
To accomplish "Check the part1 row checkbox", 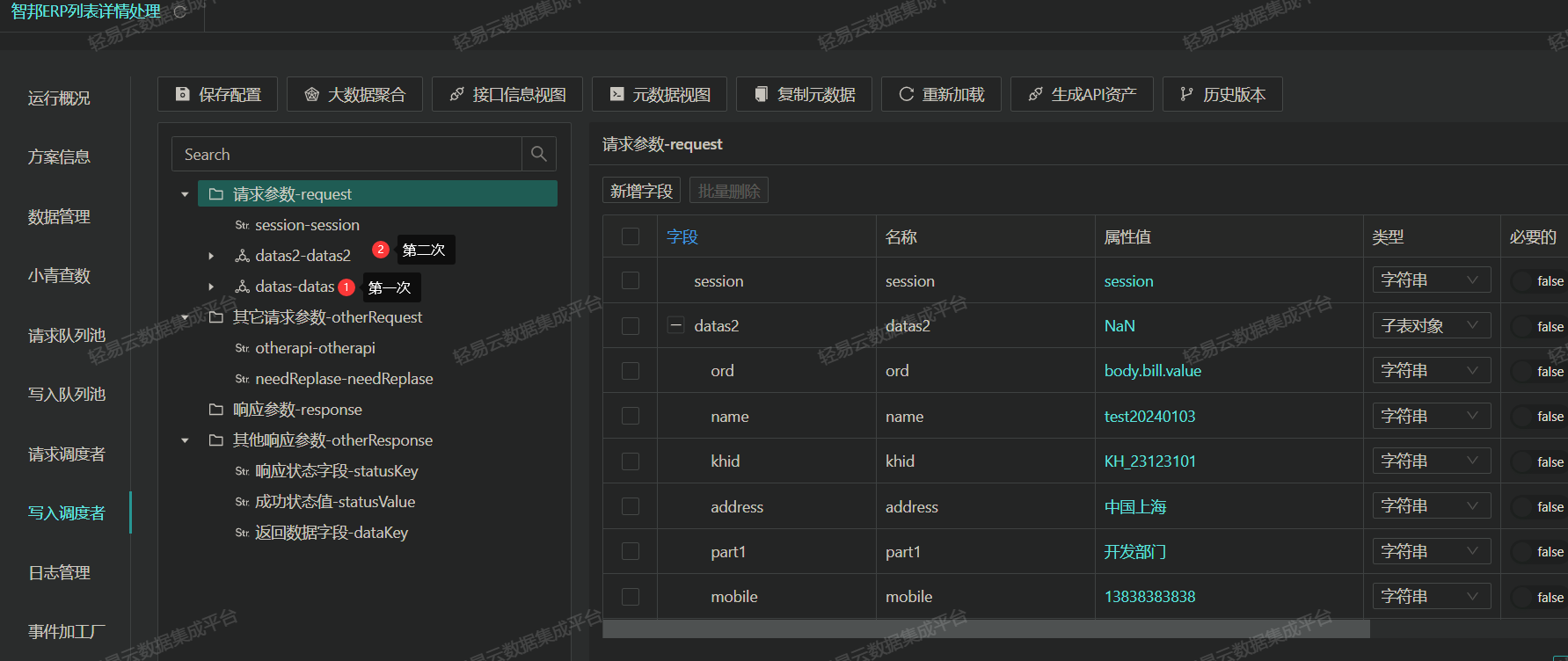I will pyautogui.click(x=631, y=551).
